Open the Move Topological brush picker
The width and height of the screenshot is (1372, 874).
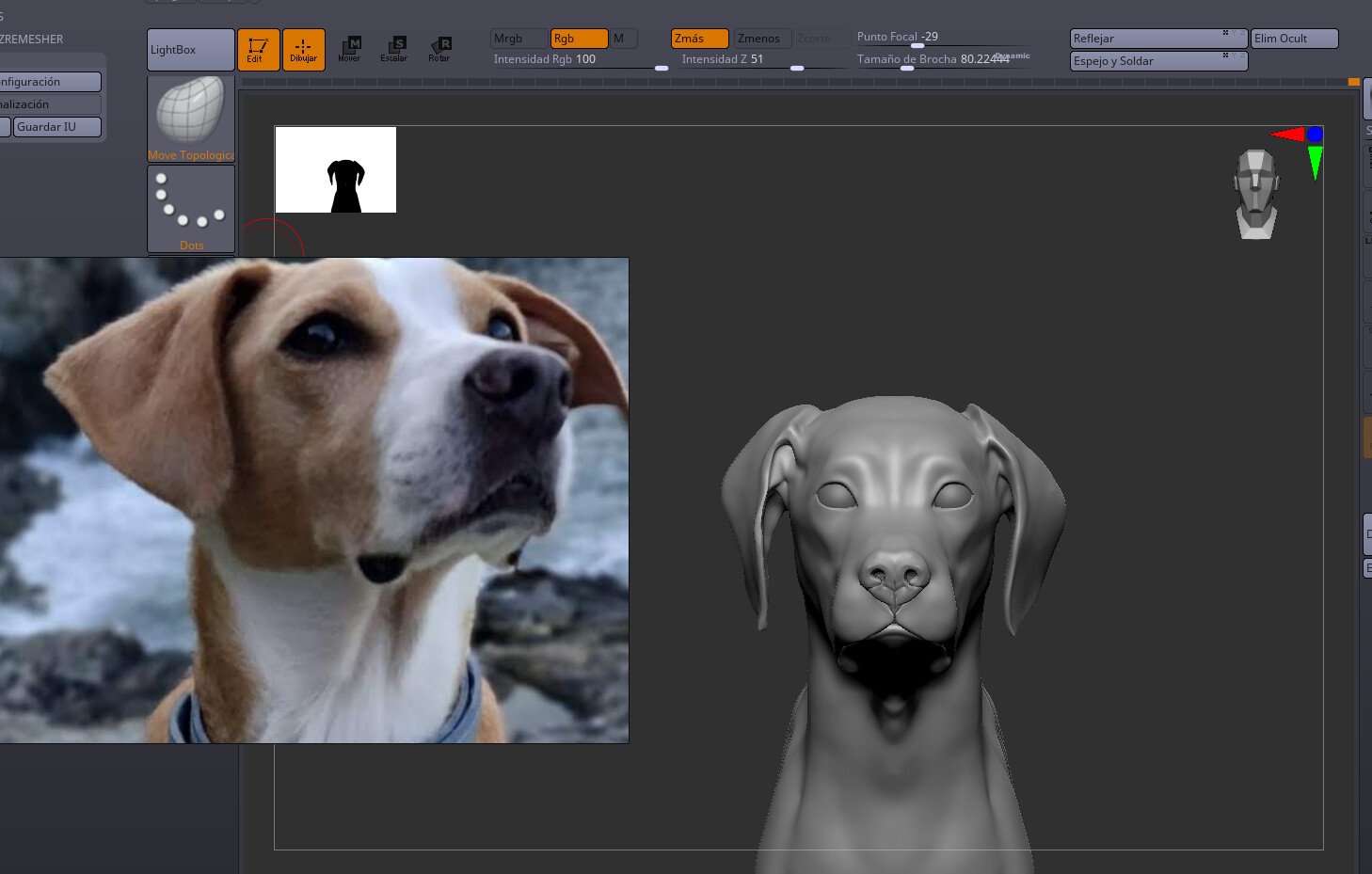coord(191,118)
